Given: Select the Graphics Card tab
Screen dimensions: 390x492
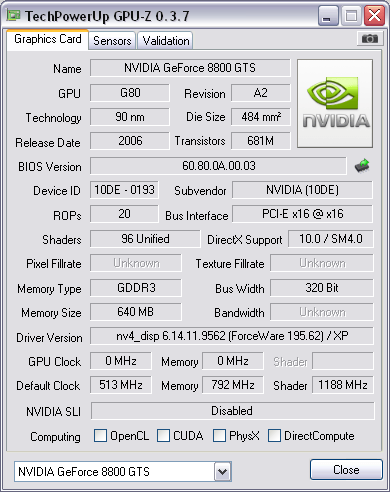Looking at the screenshot, I should (48, 39).
